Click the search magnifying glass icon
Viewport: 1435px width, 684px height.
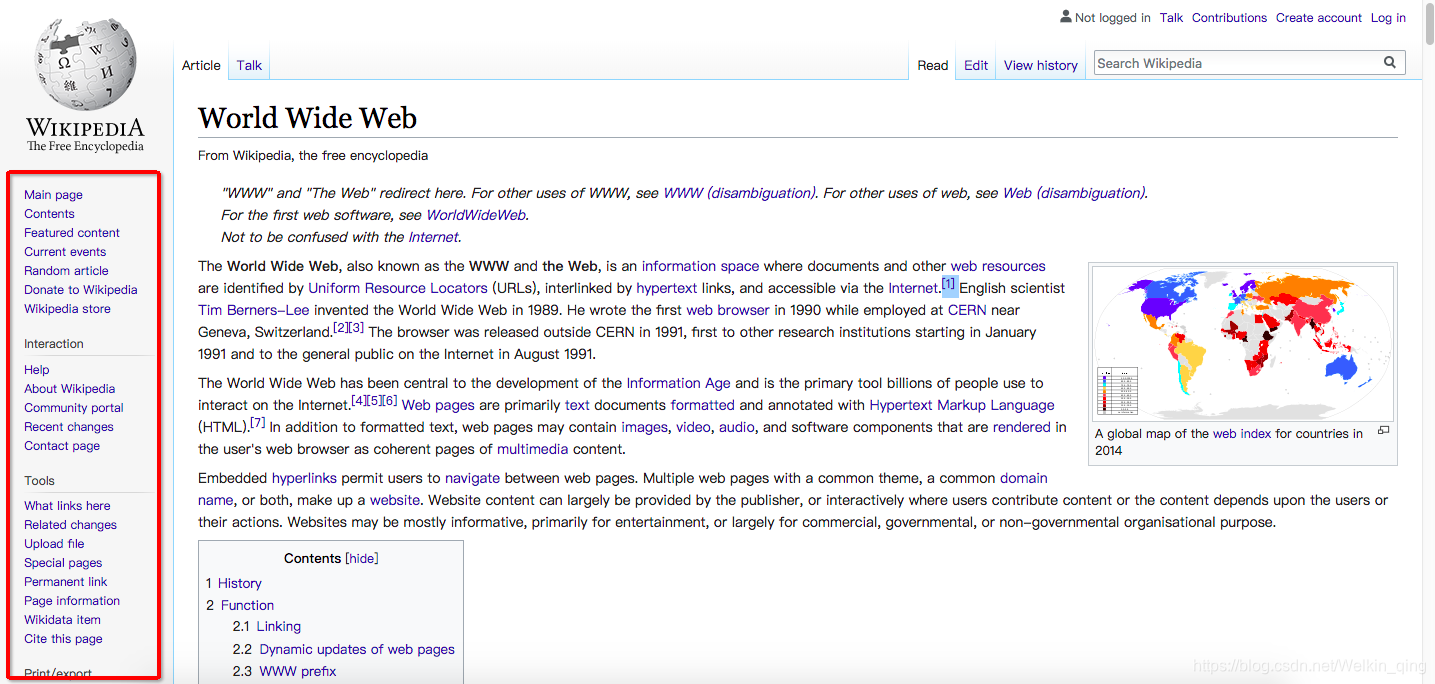click(x=1389, y=62)
